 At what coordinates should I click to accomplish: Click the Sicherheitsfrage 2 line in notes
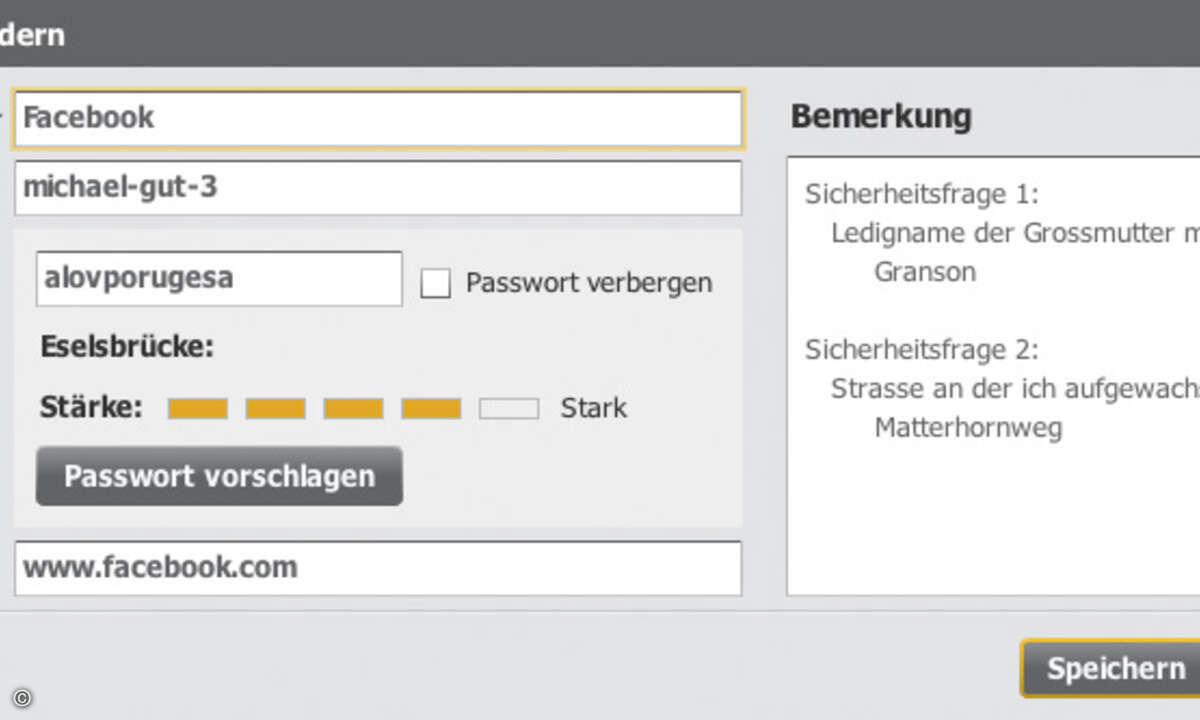pyautogui.click(x=921, y=350)
